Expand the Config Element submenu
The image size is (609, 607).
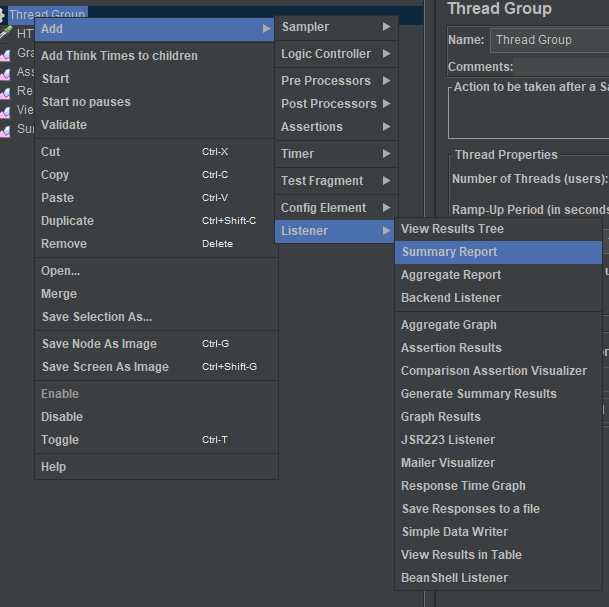pyautogui.click(x=336, y=208)
